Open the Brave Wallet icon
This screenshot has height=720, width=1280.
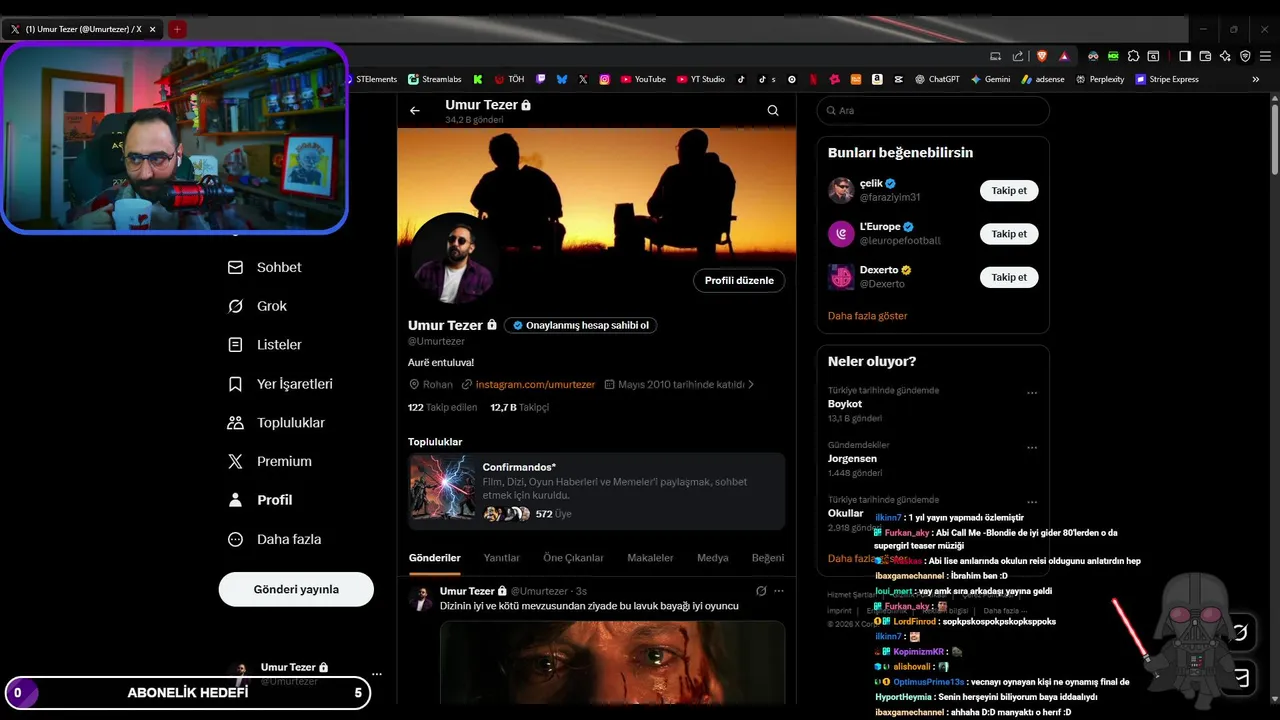coord(1205,56)
